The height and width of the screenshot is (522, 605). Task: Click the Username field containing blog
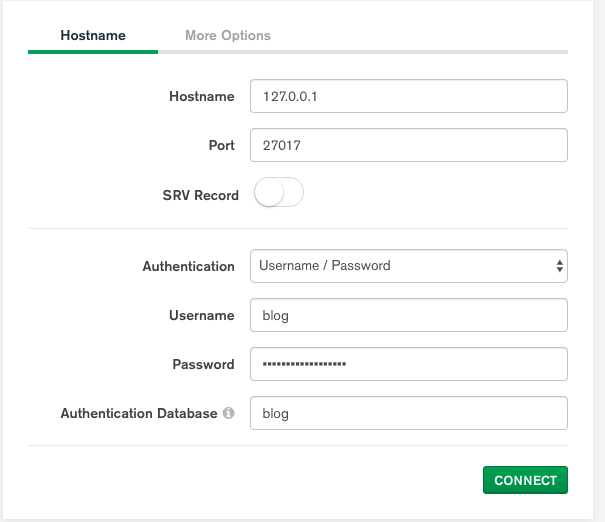click(408, 315)
